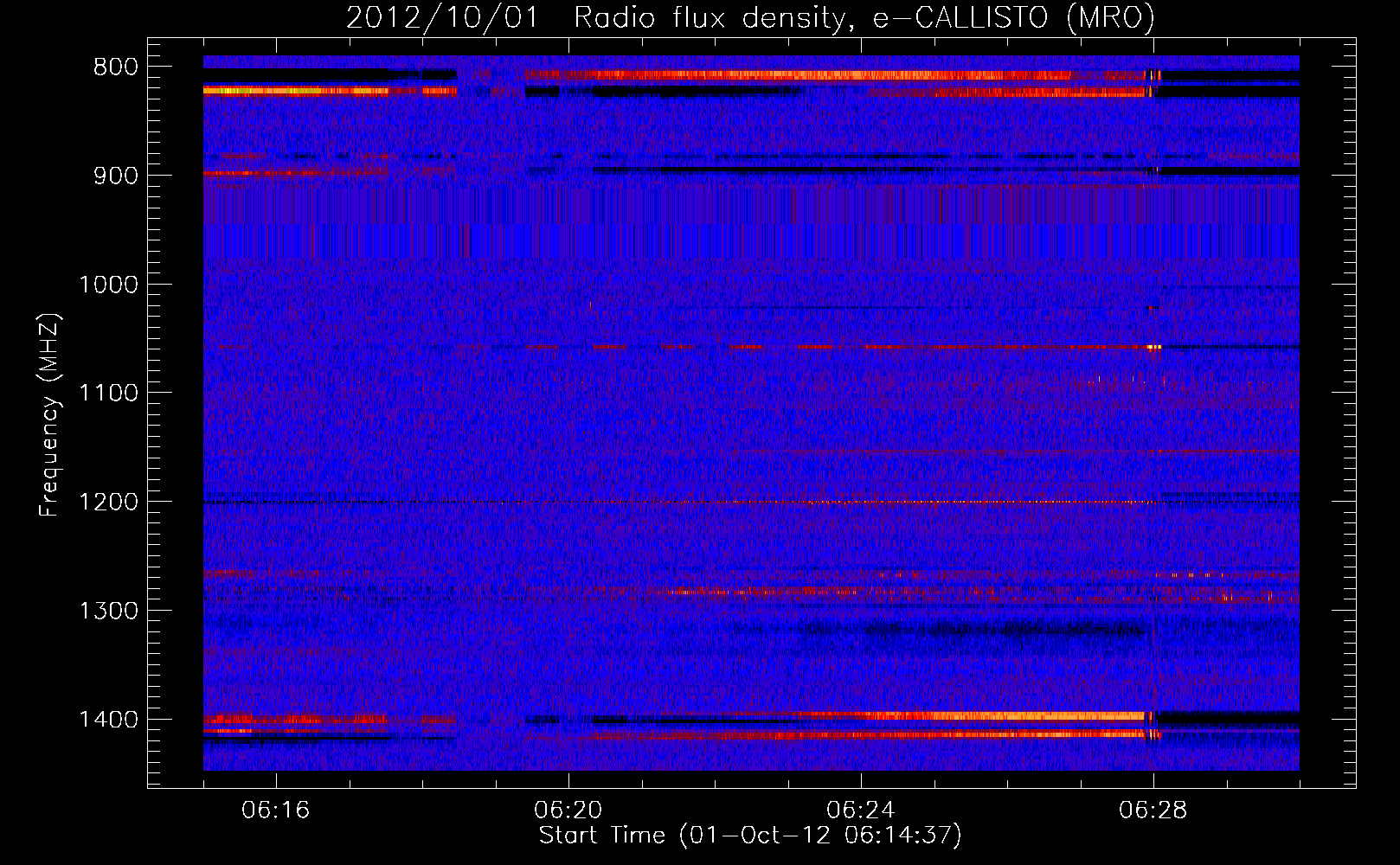Click the 06:16 time tick label

pos(276,811)
